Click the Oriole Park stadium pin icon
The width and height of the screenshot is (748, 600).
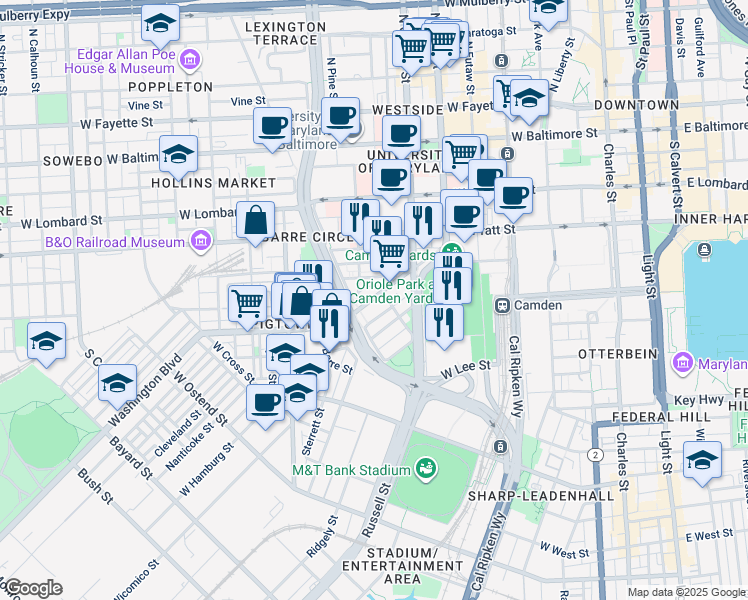[452, 249]
